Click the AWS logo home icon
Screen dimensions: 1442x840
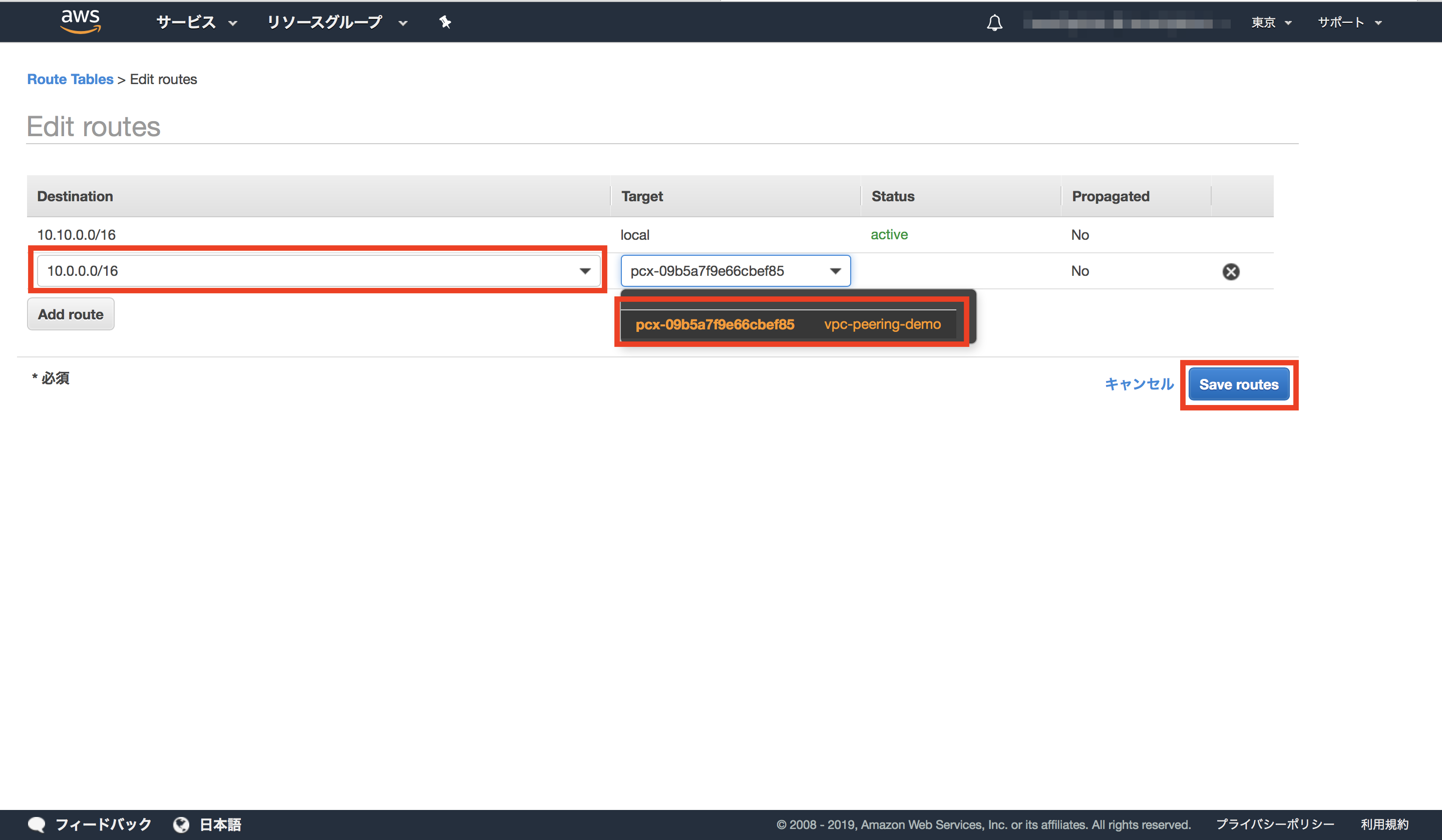point(81,22)
